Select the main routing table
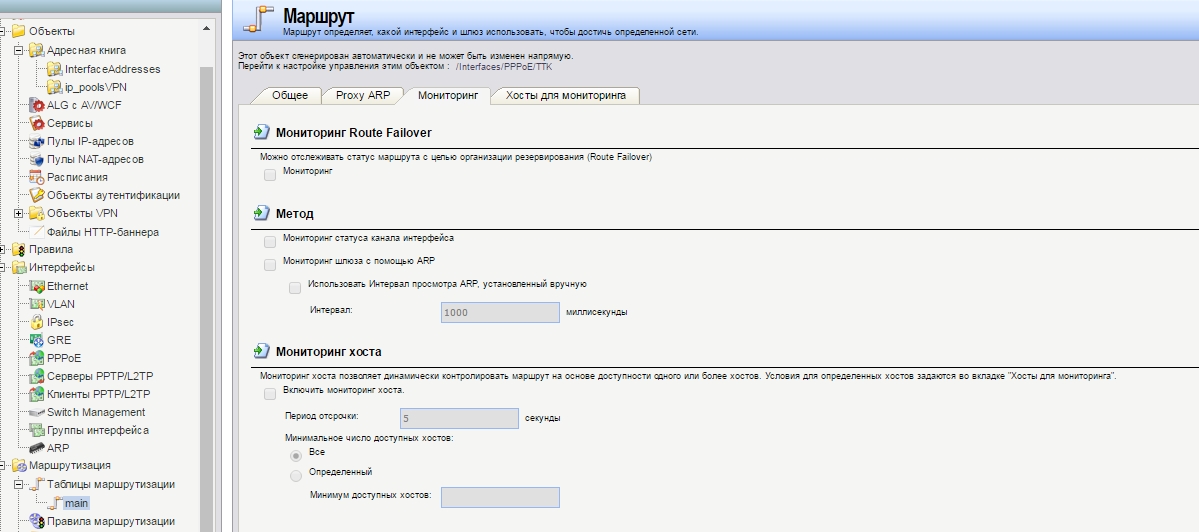Viewport: 1199px width, 532px height. tap(76, 503)
